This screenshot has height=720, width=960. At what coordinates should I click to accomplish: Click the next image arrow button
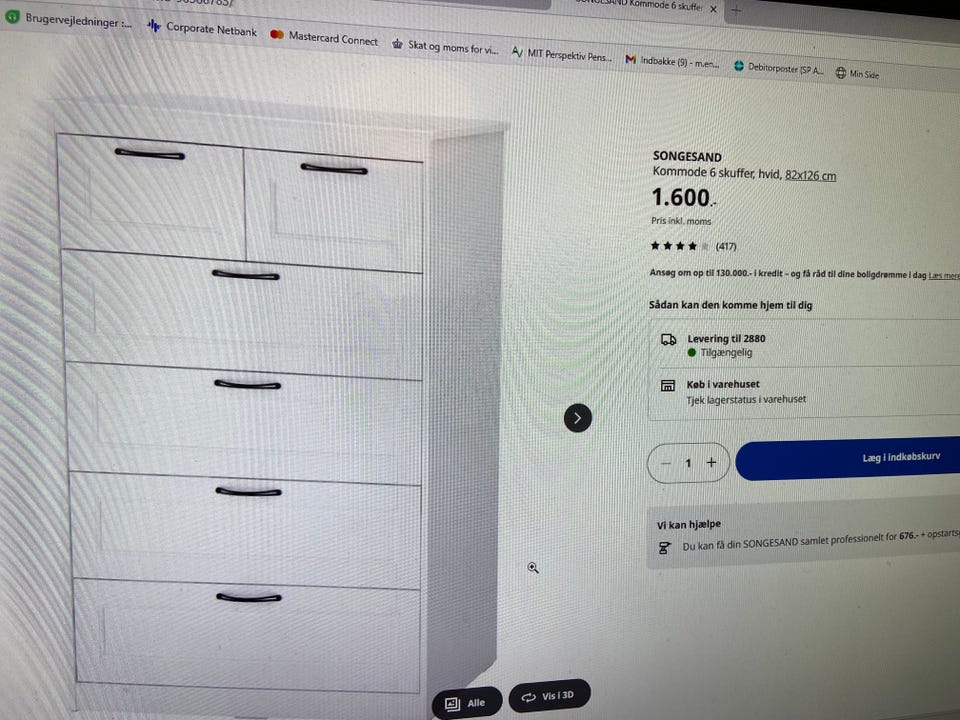pos(577,418)
